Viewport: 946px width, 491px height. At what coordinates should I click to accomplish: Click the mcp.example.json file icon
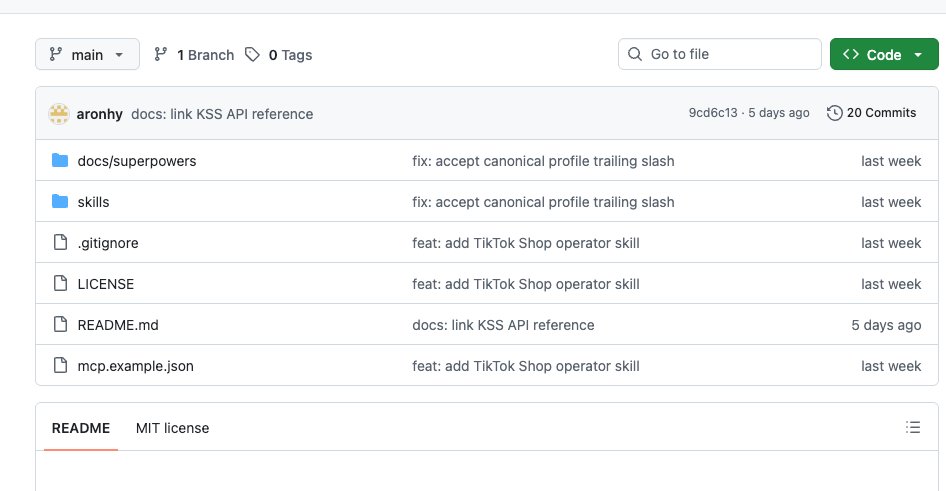click(60, 366)
